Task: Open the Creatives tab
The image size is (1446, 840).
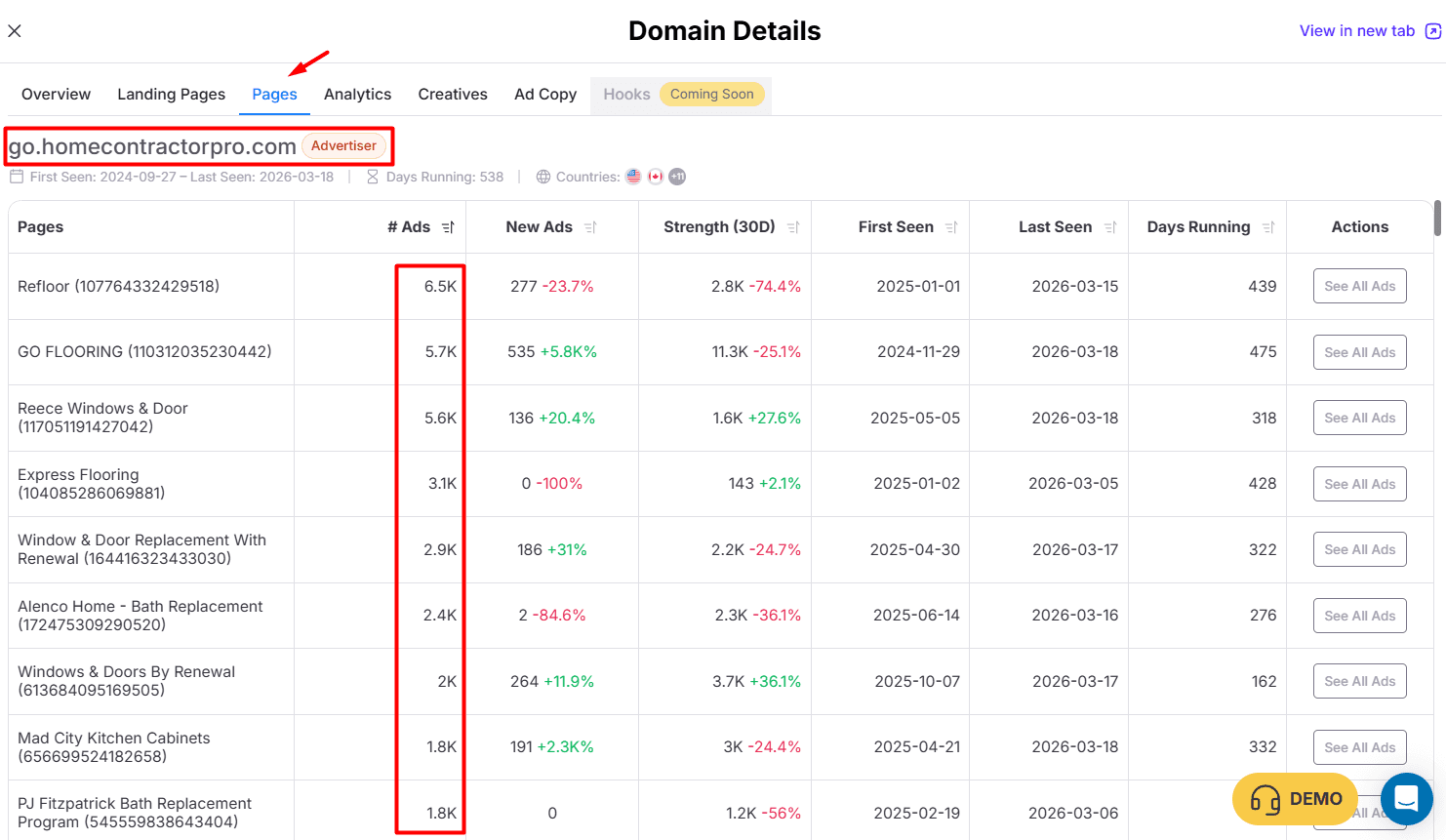Action: click(453, 95)
